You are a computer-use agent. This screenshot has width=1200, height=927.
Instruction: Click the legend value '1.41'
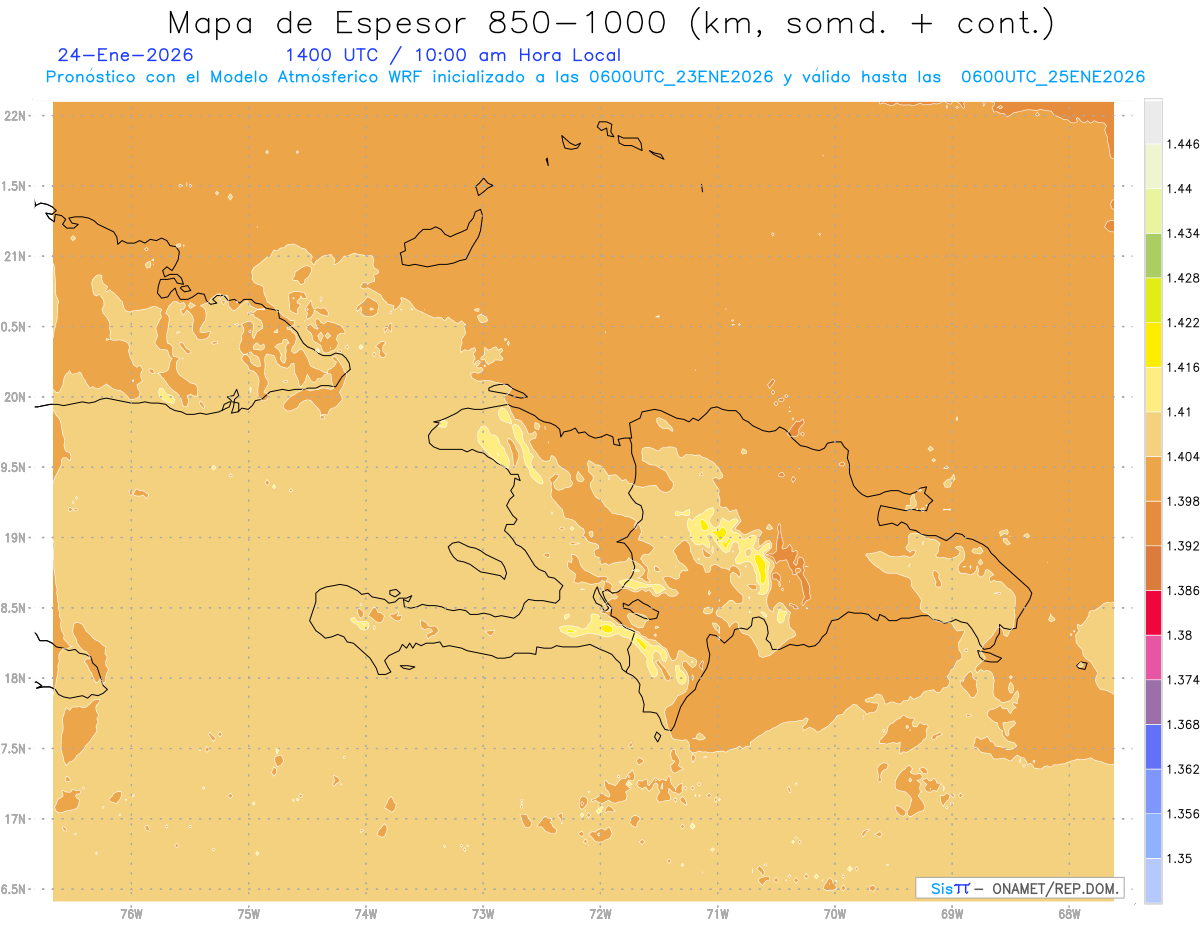click(1179, 412)
